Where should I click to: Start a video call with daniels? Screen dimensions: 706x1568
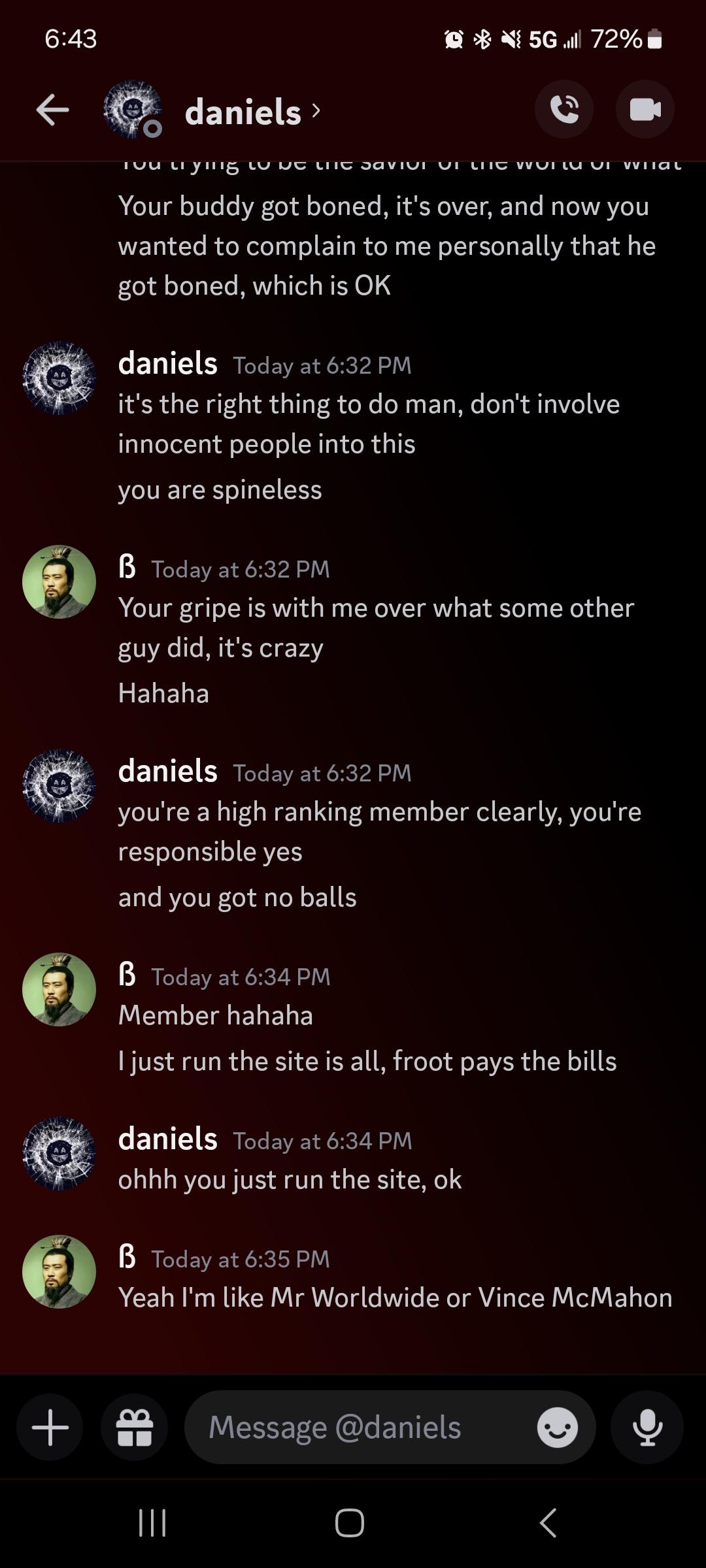point(645,110)
